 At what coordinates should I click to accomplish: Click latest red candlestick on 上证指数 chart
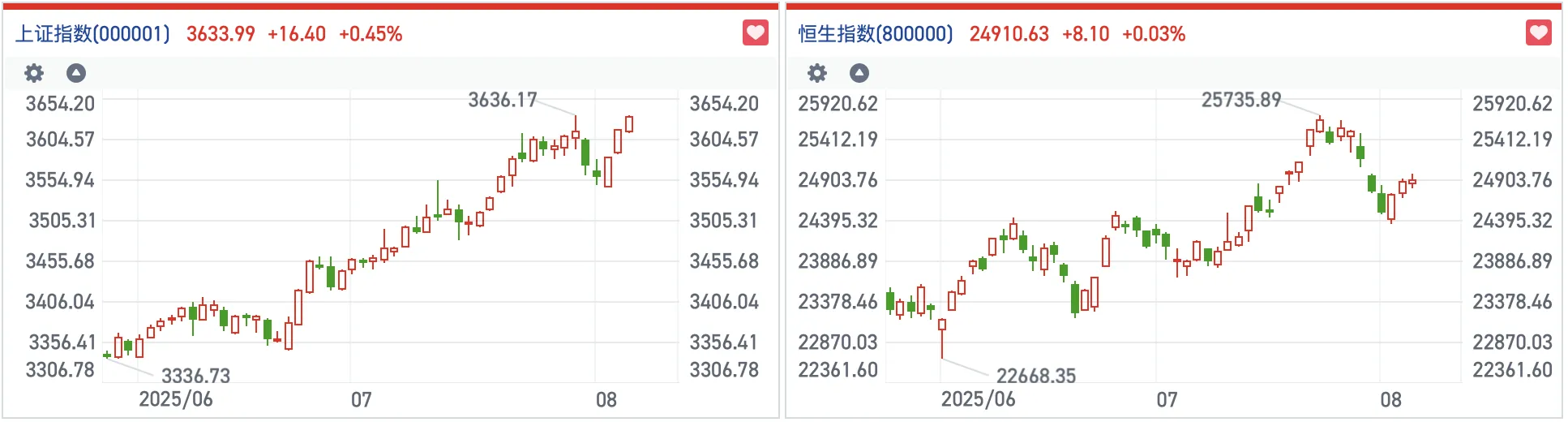tap(629, 124)
